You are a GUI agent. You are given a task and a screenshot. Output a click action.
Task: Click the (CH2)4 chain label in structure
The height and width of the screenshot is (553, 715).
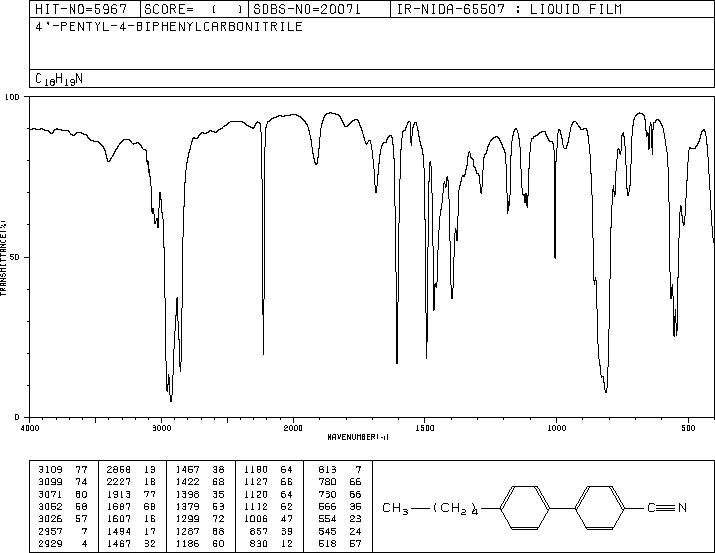[456, 508]
